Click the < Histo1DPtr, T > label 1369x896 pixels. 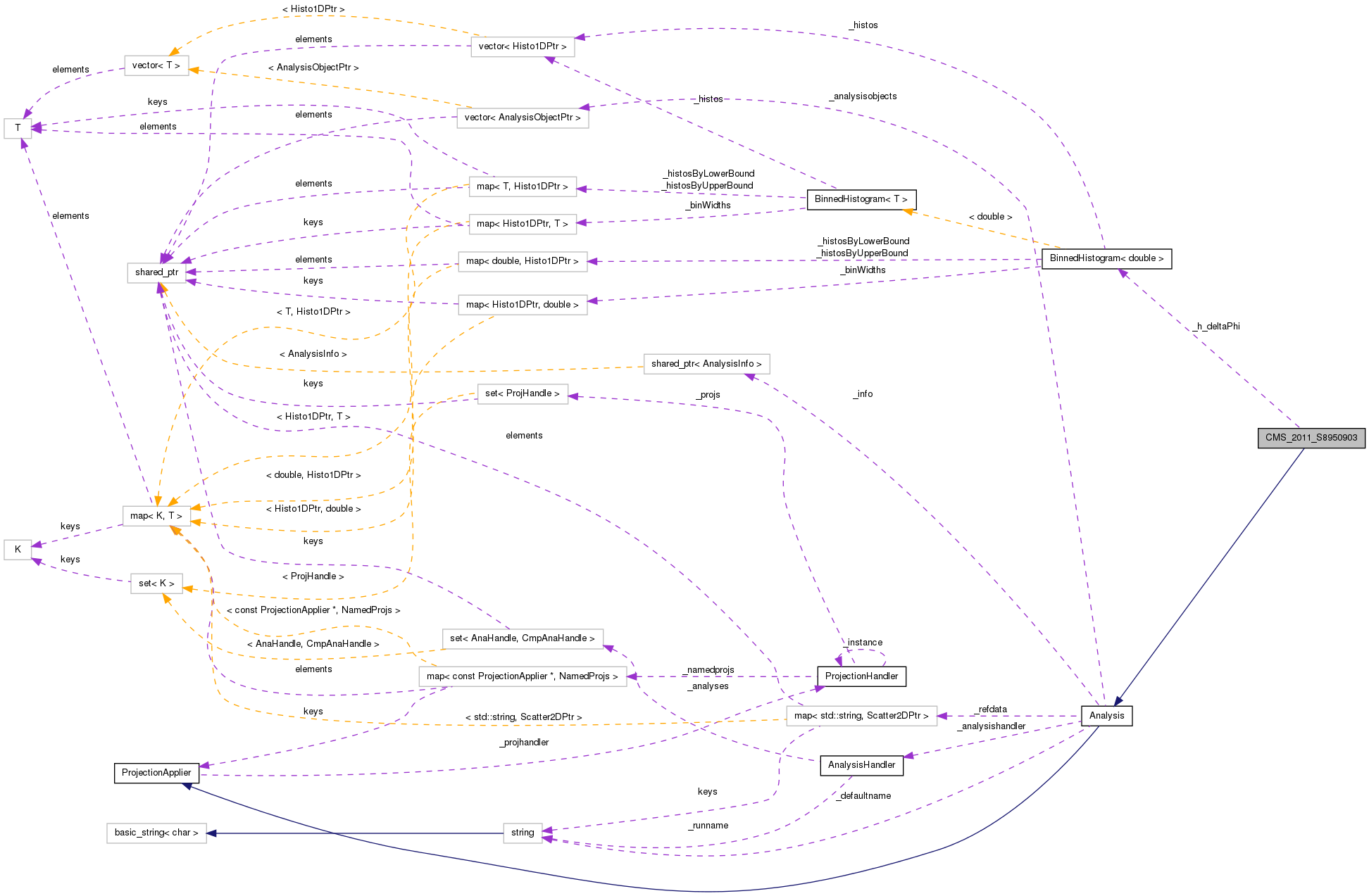click(313, 417)
